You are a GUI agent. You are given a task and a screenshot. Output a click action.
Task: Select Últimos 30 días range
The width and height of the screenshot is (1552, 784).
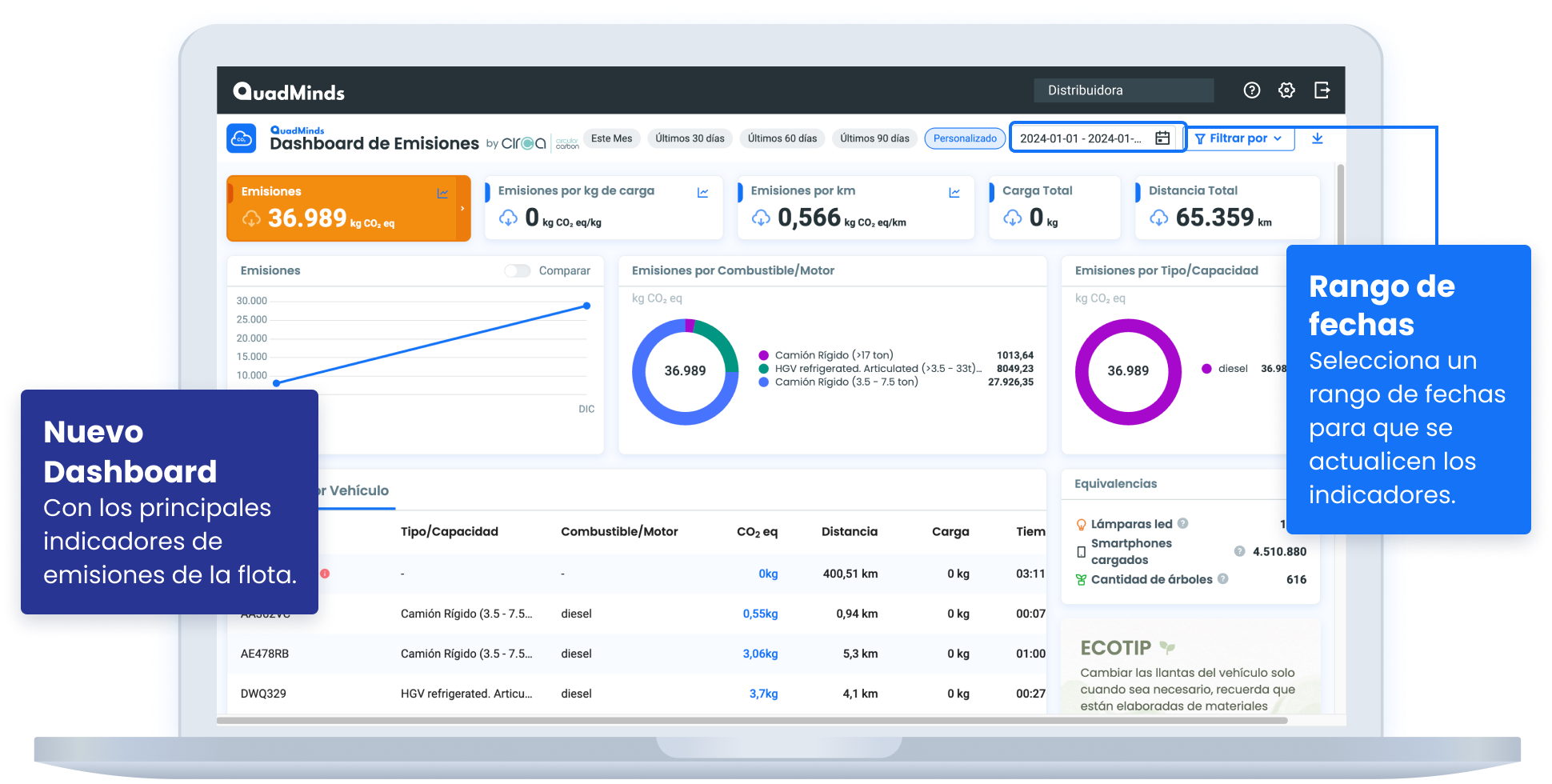coord(690,138)
